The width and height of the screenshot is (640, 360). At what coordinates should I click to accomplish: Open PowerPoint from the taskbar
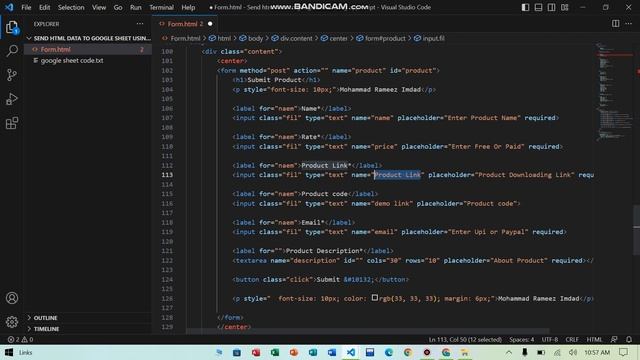[294, 352]
